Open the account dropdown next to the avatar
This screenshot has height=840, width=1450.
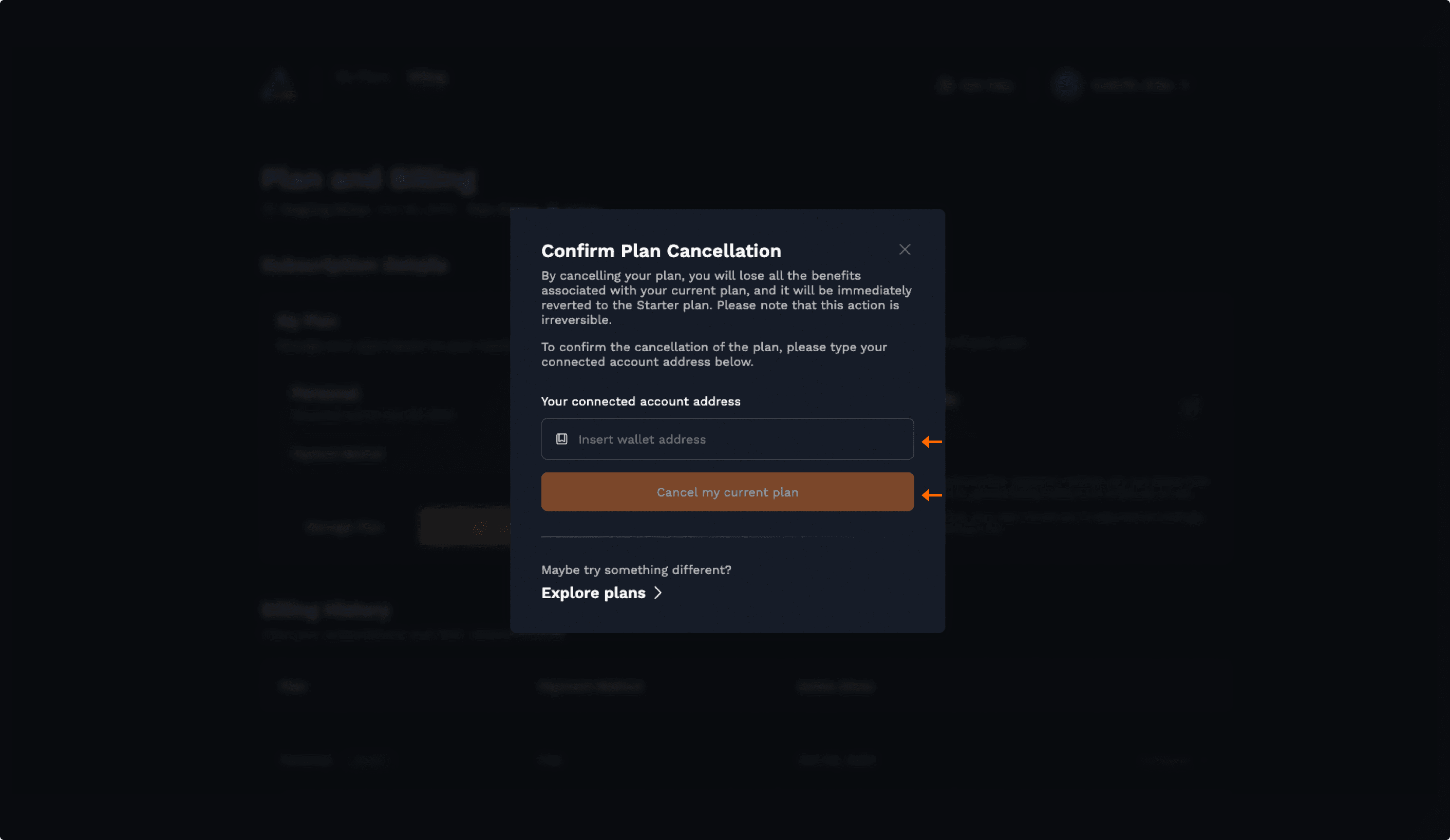(x=1185, y=85)
